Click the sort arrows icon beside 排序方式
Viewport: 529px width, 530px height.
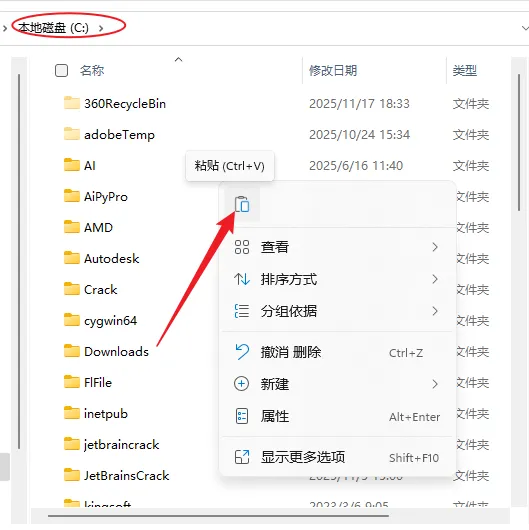point(242,279)
